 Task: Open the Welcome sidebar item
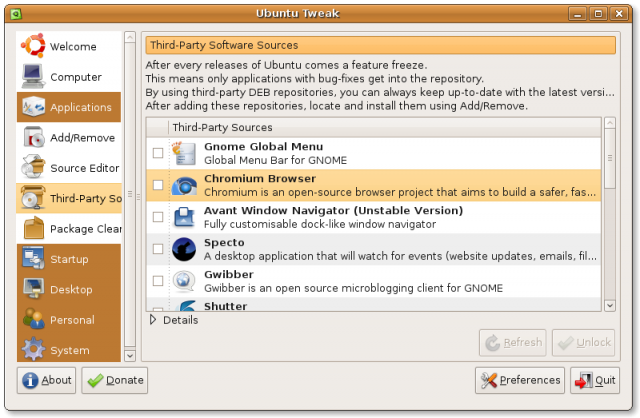[x=69, y=46]
